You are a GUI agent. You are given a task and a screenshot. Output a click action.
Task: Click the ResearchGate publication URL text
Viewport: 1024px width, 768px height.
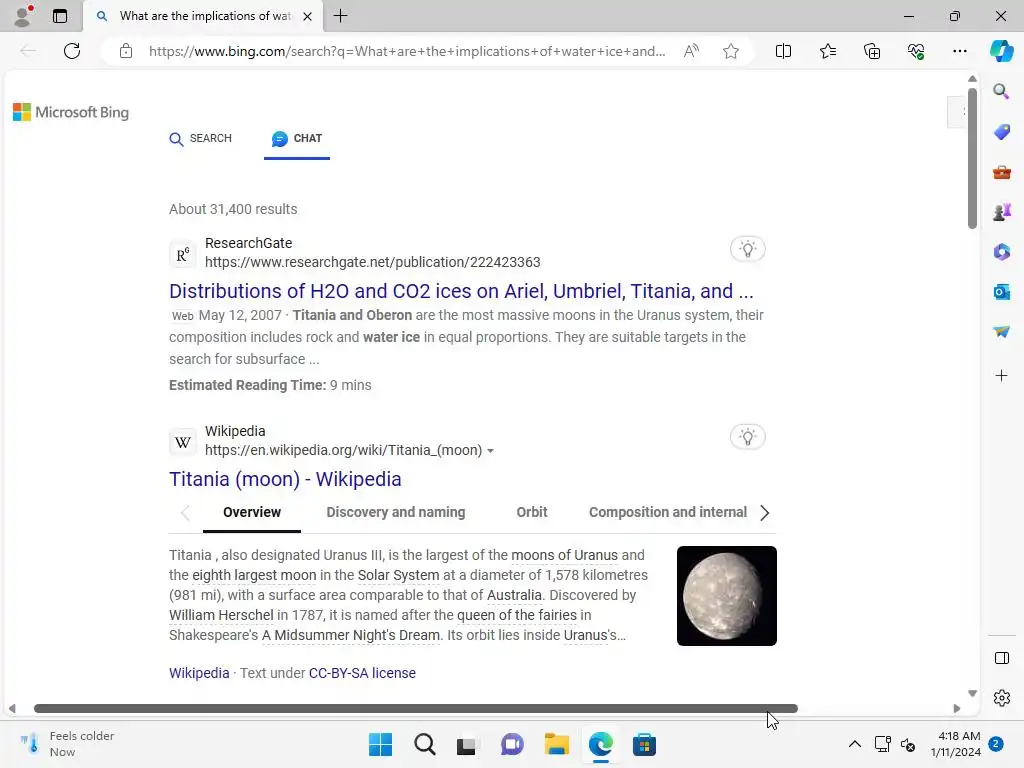tap(373, 263)
